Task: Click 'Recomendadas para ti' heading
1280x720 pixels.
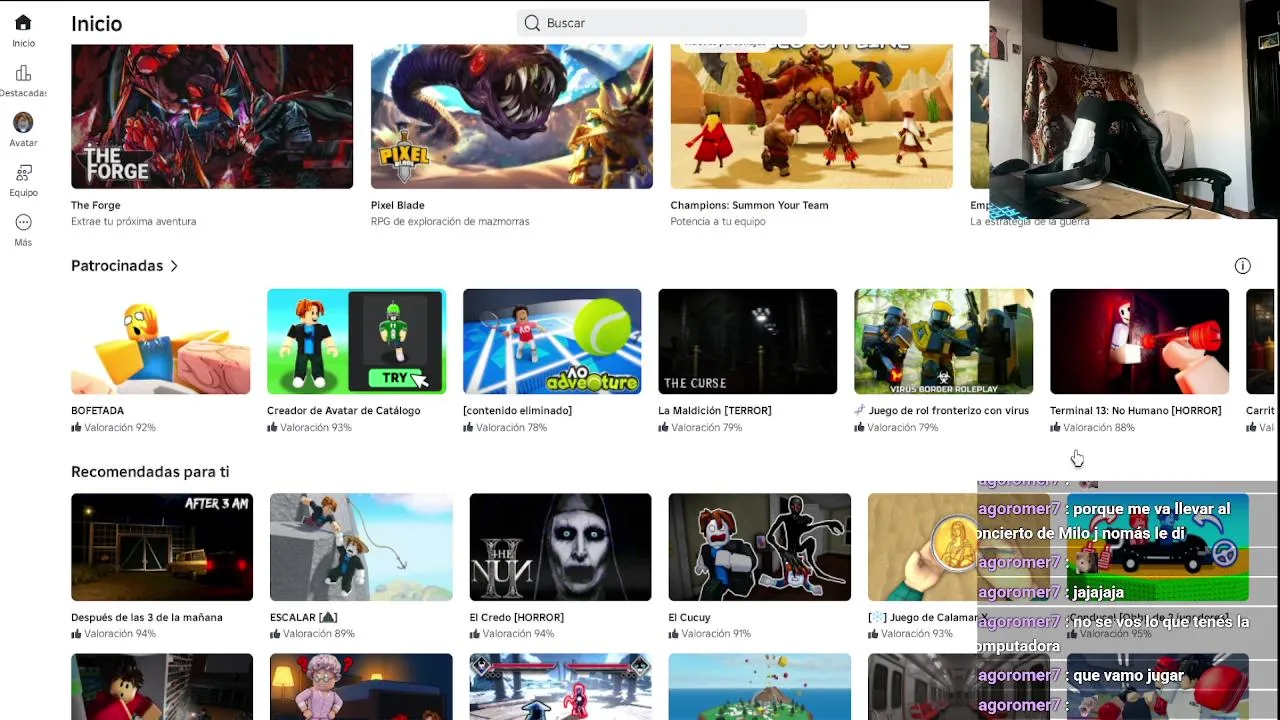Action: 150,472
